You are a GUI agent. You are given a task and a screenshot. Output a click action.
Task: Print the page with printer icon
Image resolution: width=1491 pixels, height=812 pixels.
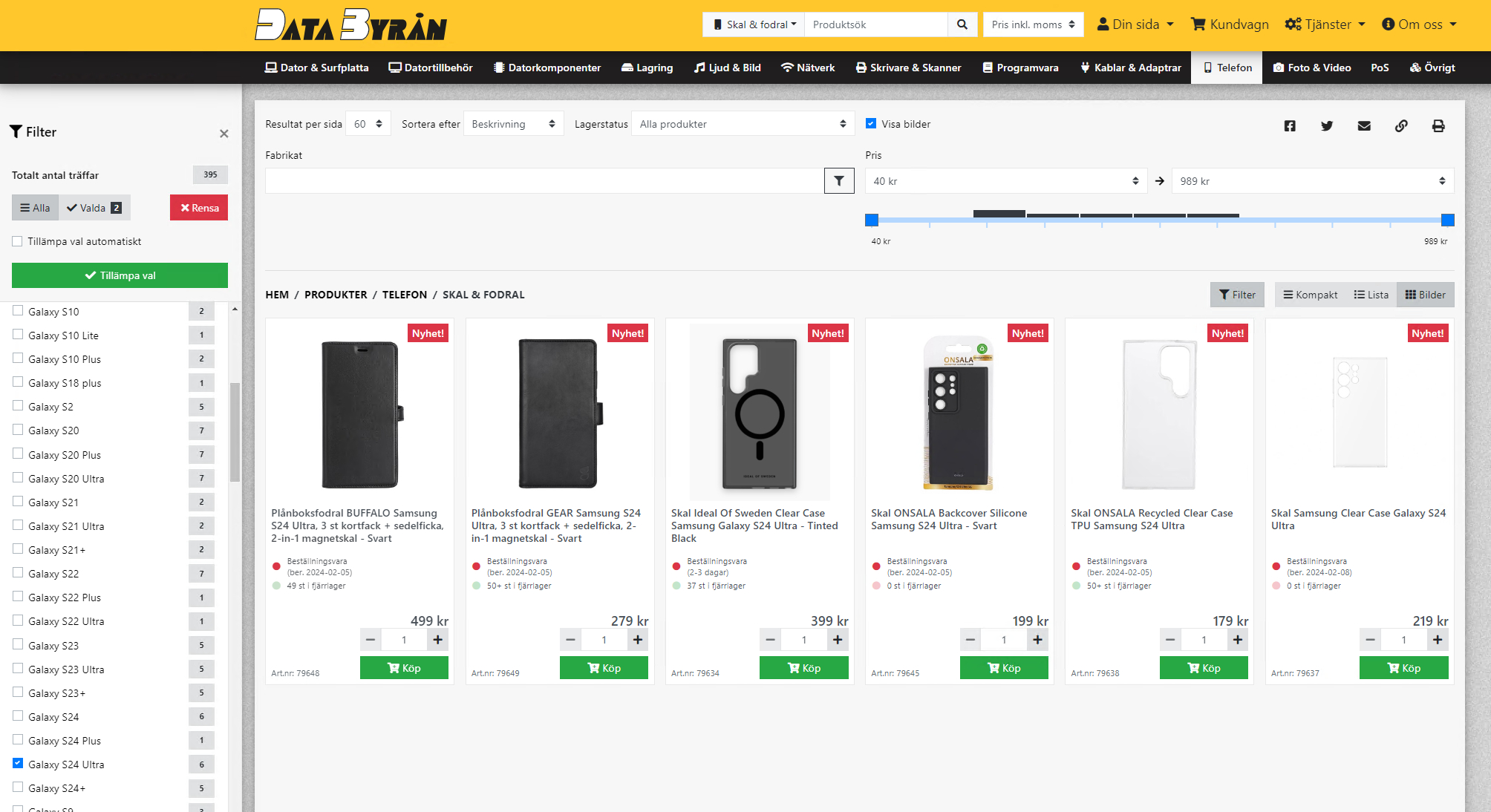tap(1438, 126)
